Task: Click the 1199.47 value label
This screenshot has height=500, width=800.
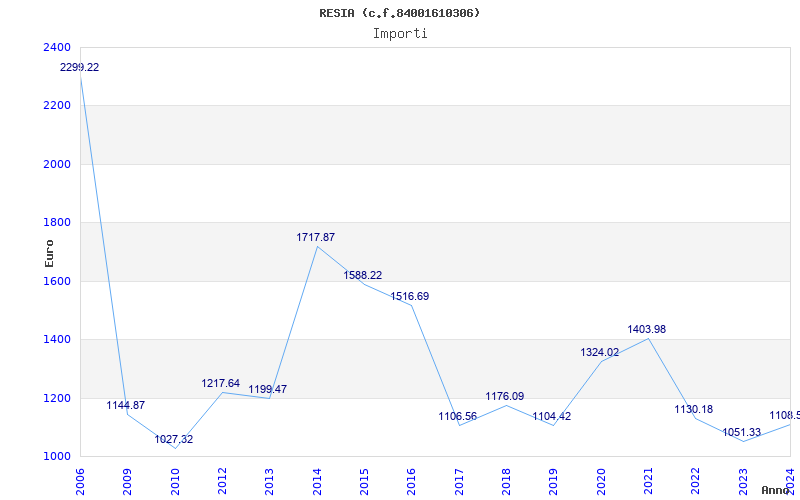Action: [x=268, y=389]
